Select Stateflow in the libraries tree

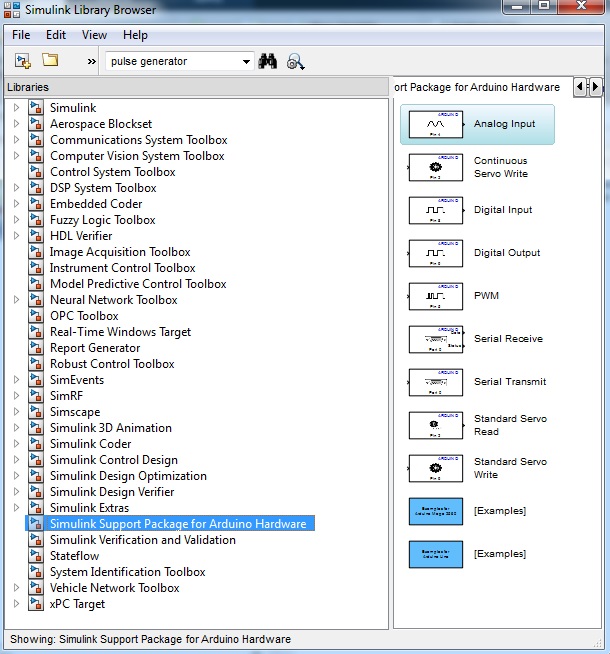point(74,556)
